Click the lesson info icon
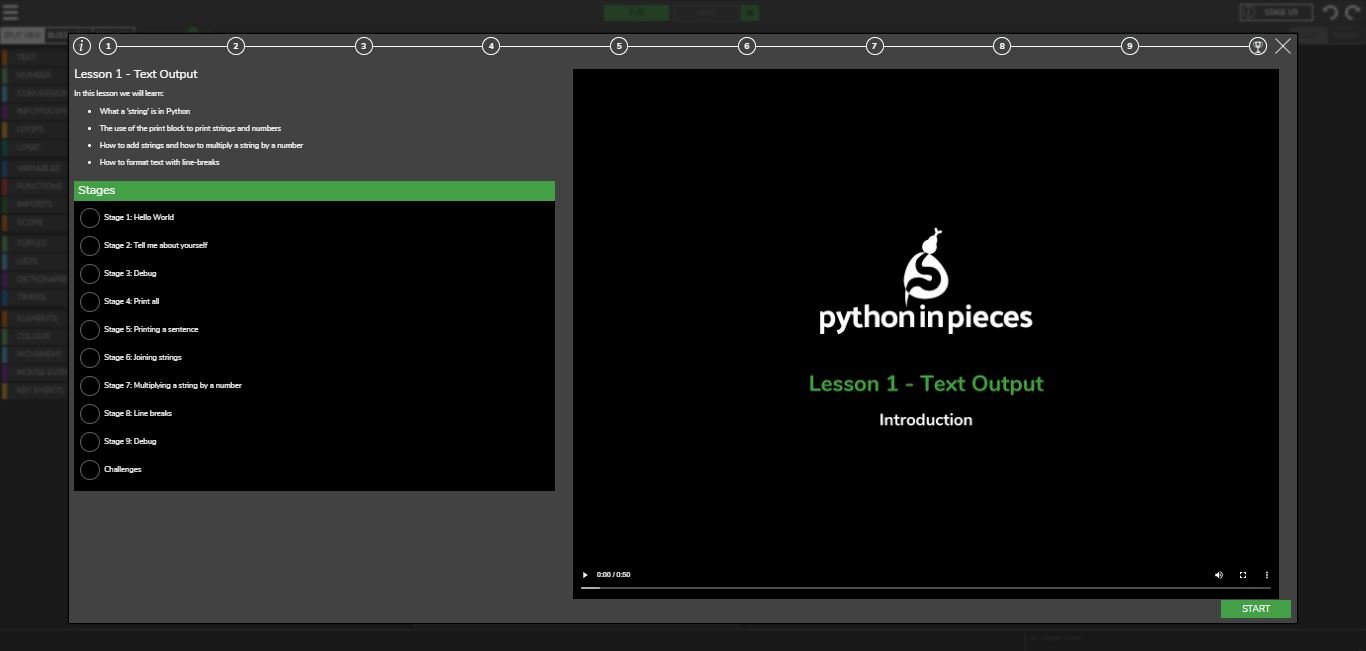Screen dimensions: 1366x651 click(x=82, y=46)
